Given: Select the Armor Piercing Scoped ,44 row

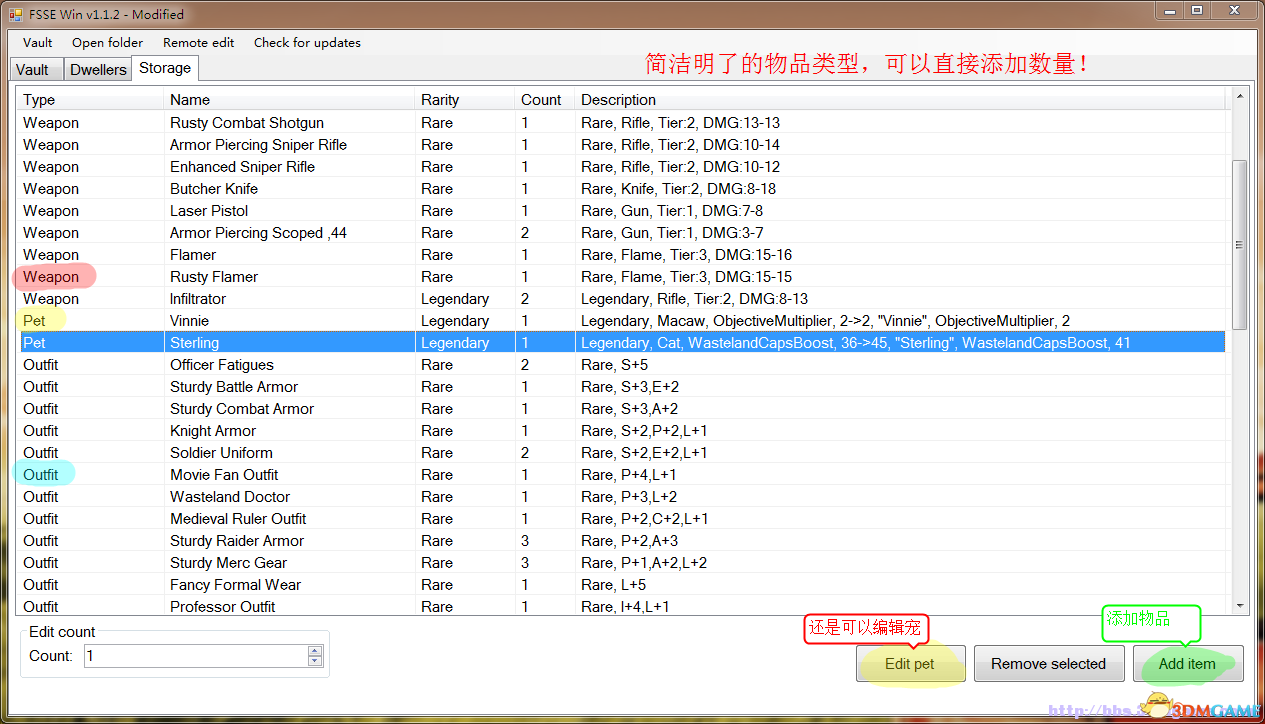Looking at the screenshot, I should click(621, 233).
